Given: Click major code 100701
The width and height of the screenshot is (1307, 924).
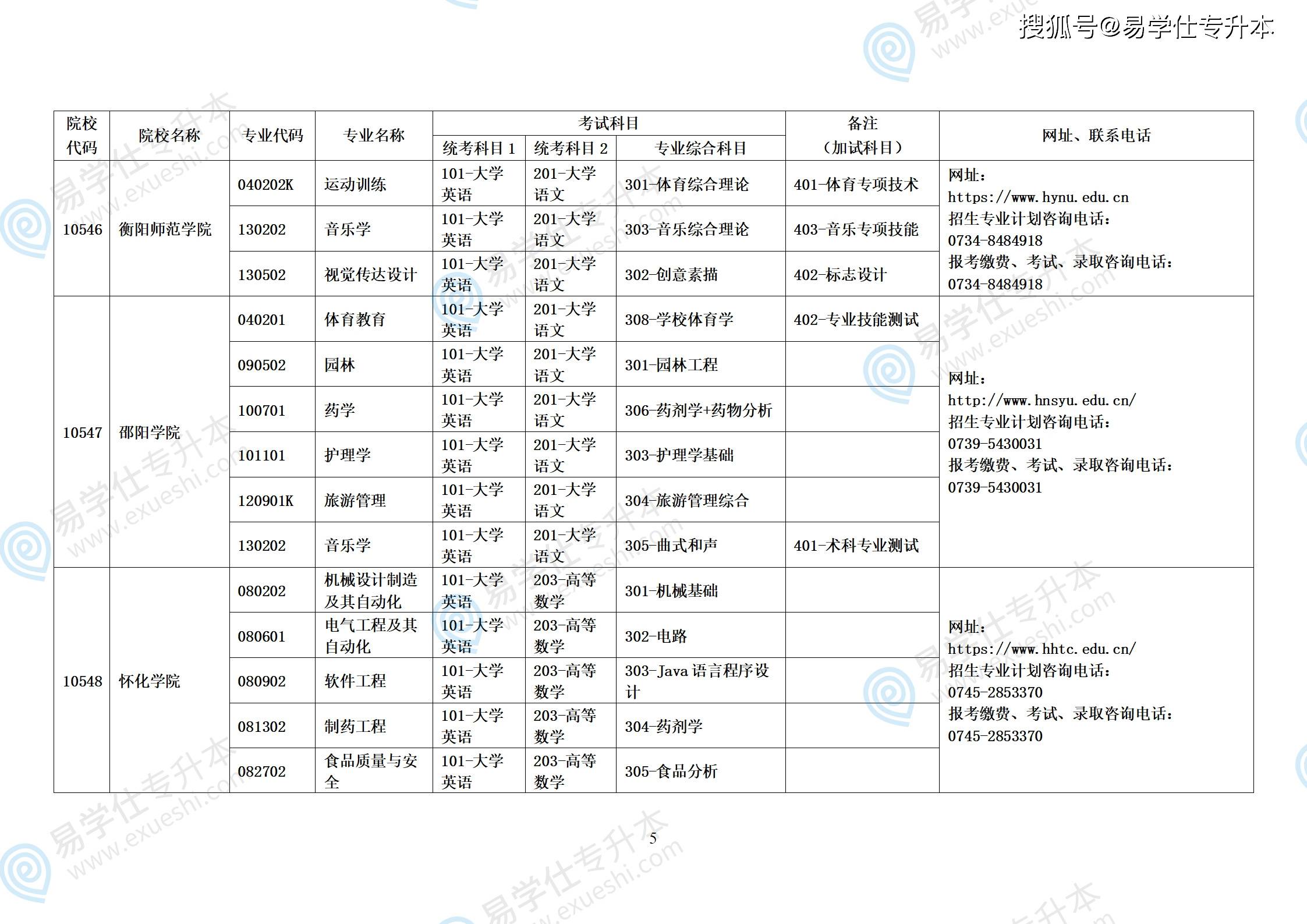Looking at the screenshot, I should click(x=262, y=410).
